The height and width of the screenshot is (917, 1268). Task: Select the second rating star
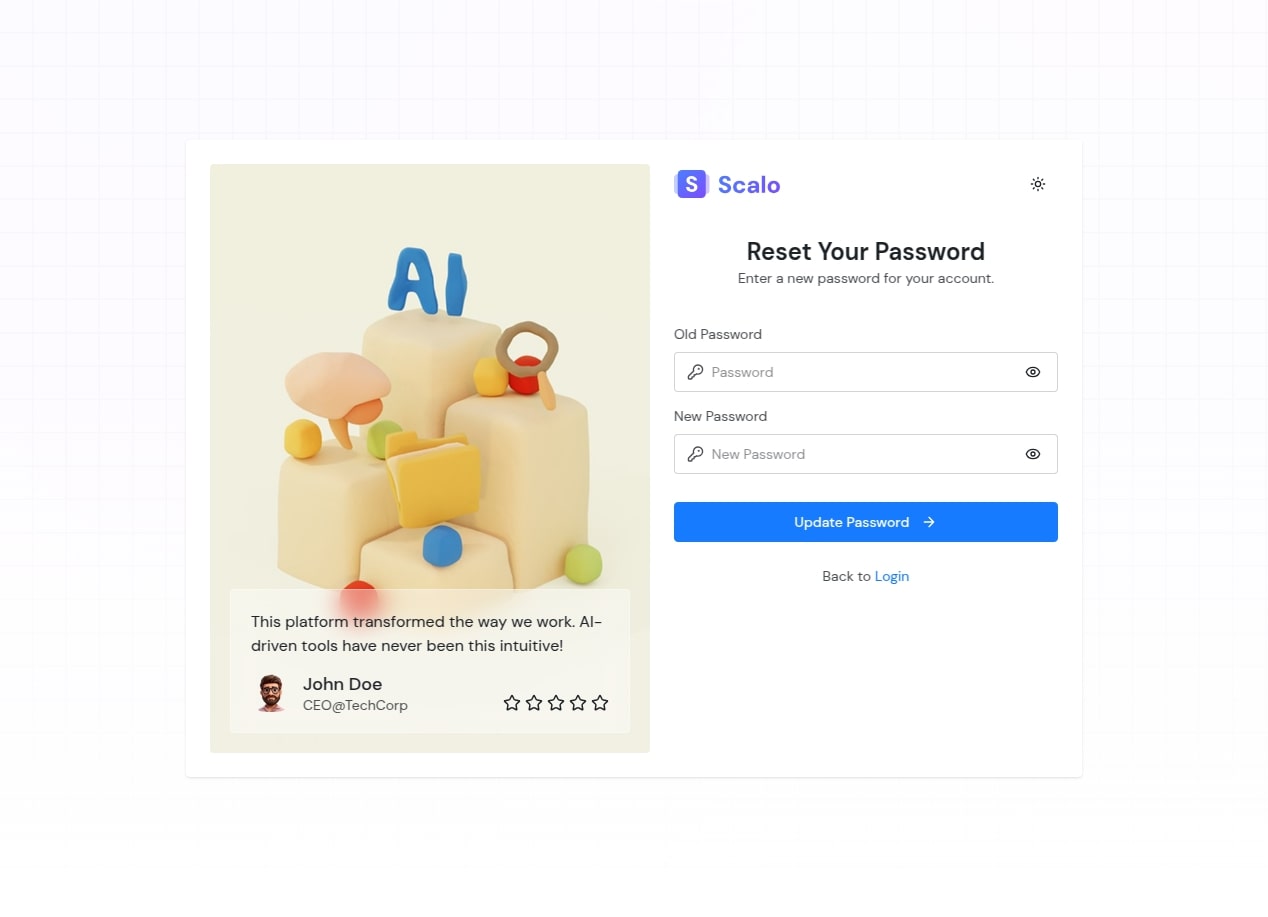(x=534, y=703)
